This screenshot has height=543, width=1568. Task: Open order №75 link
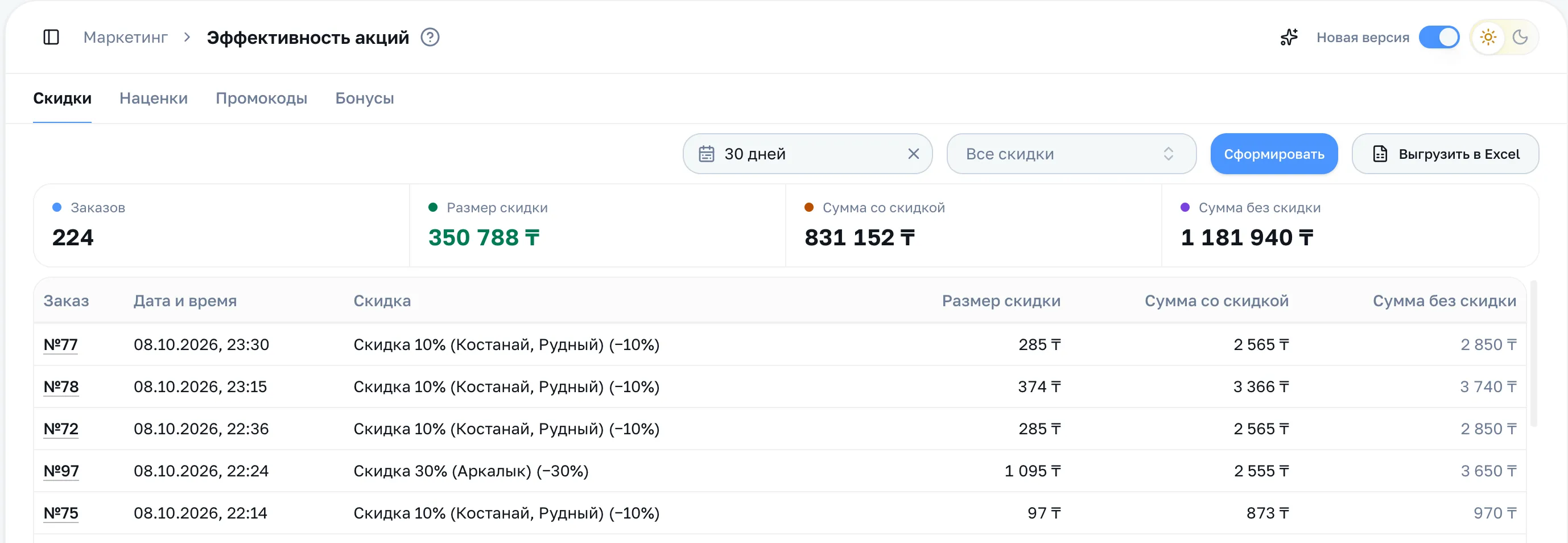[61, 513]
